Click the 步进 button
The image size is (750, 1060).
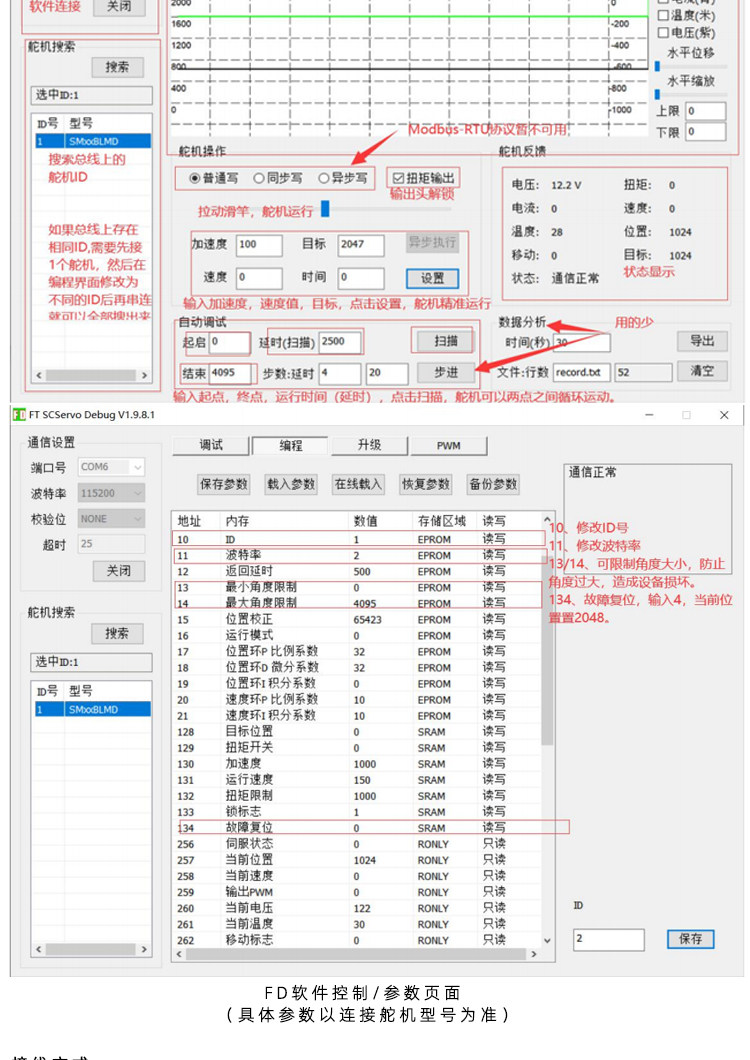pyautogui.click(x=446, y=372)
